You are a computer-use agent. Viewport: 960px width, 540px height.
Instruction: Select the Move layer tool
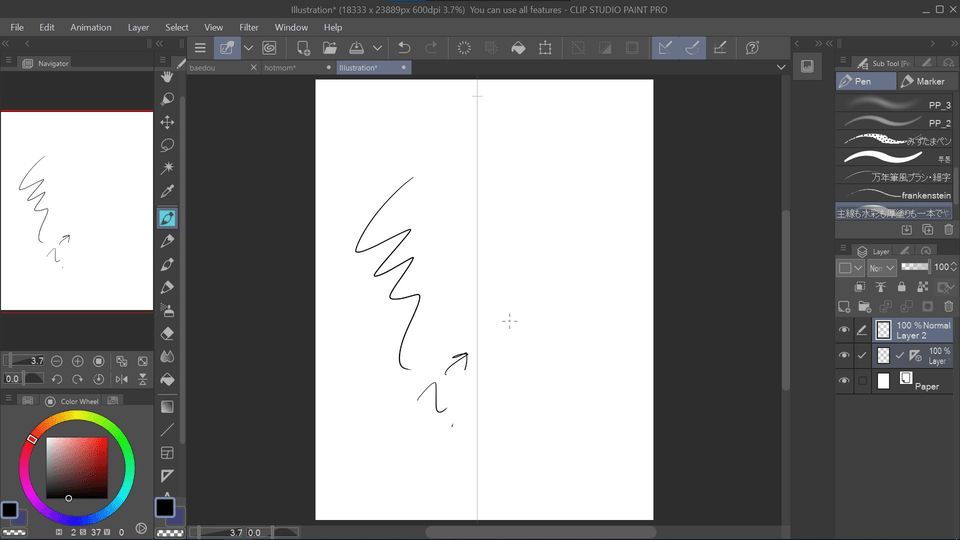167,122
